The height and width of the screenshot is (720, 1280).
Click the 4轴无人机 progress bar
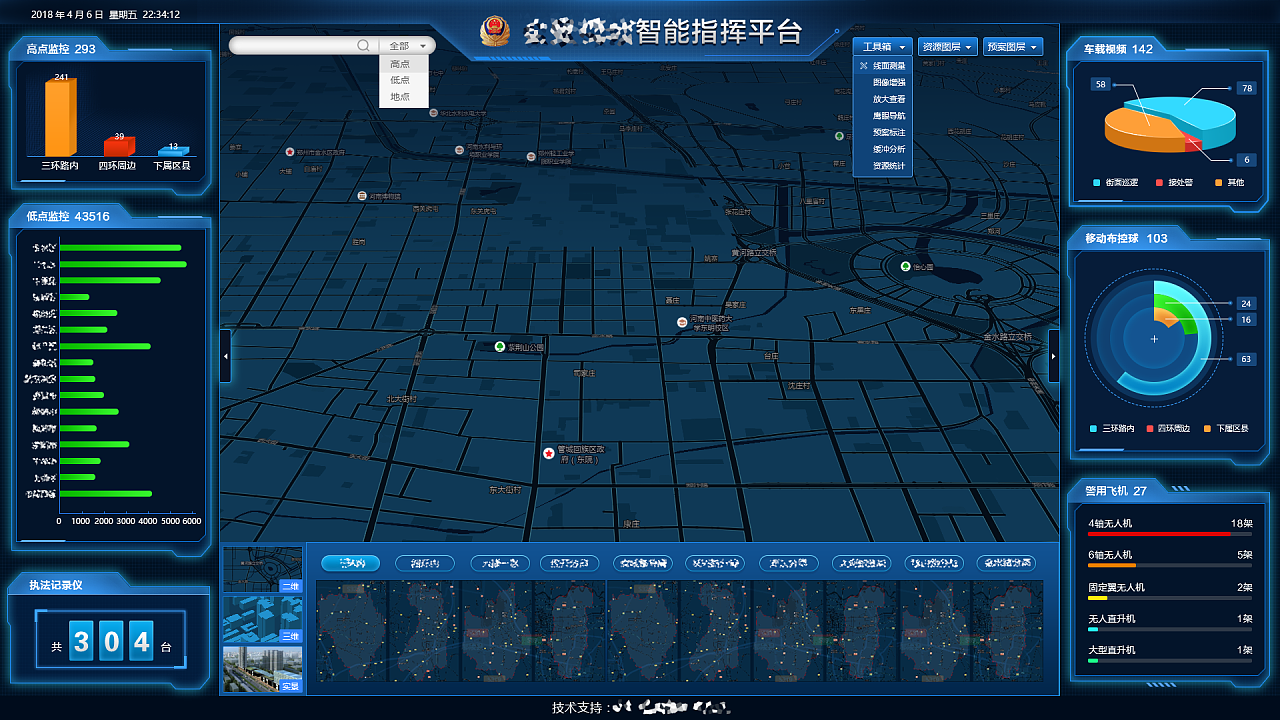[x=1170, y=534]
